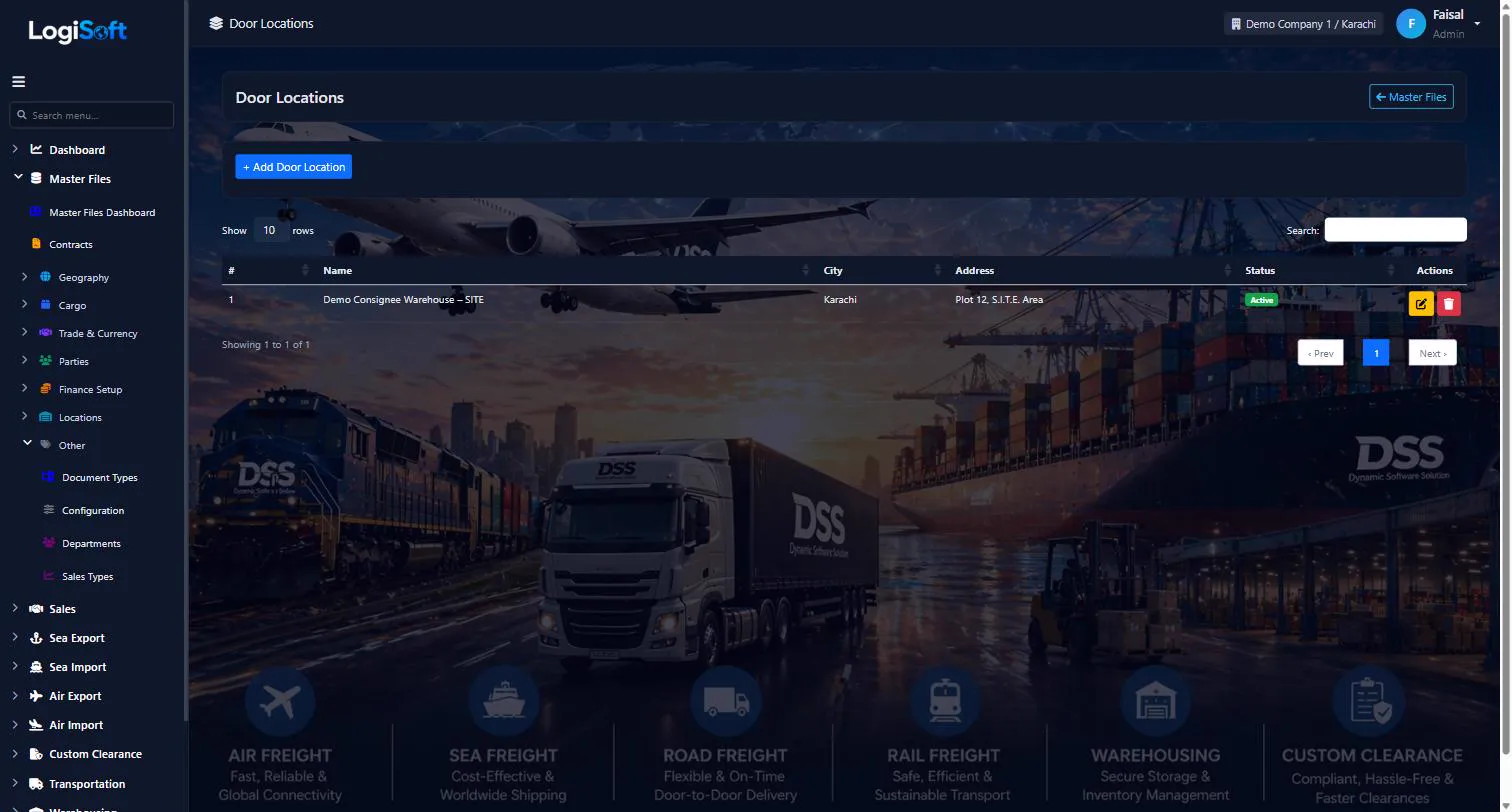This screenshot has height=812, width=1512.
Task: Expand the Cargo submenu chevron
Action: pyautogui.click(x=25, y=305)
